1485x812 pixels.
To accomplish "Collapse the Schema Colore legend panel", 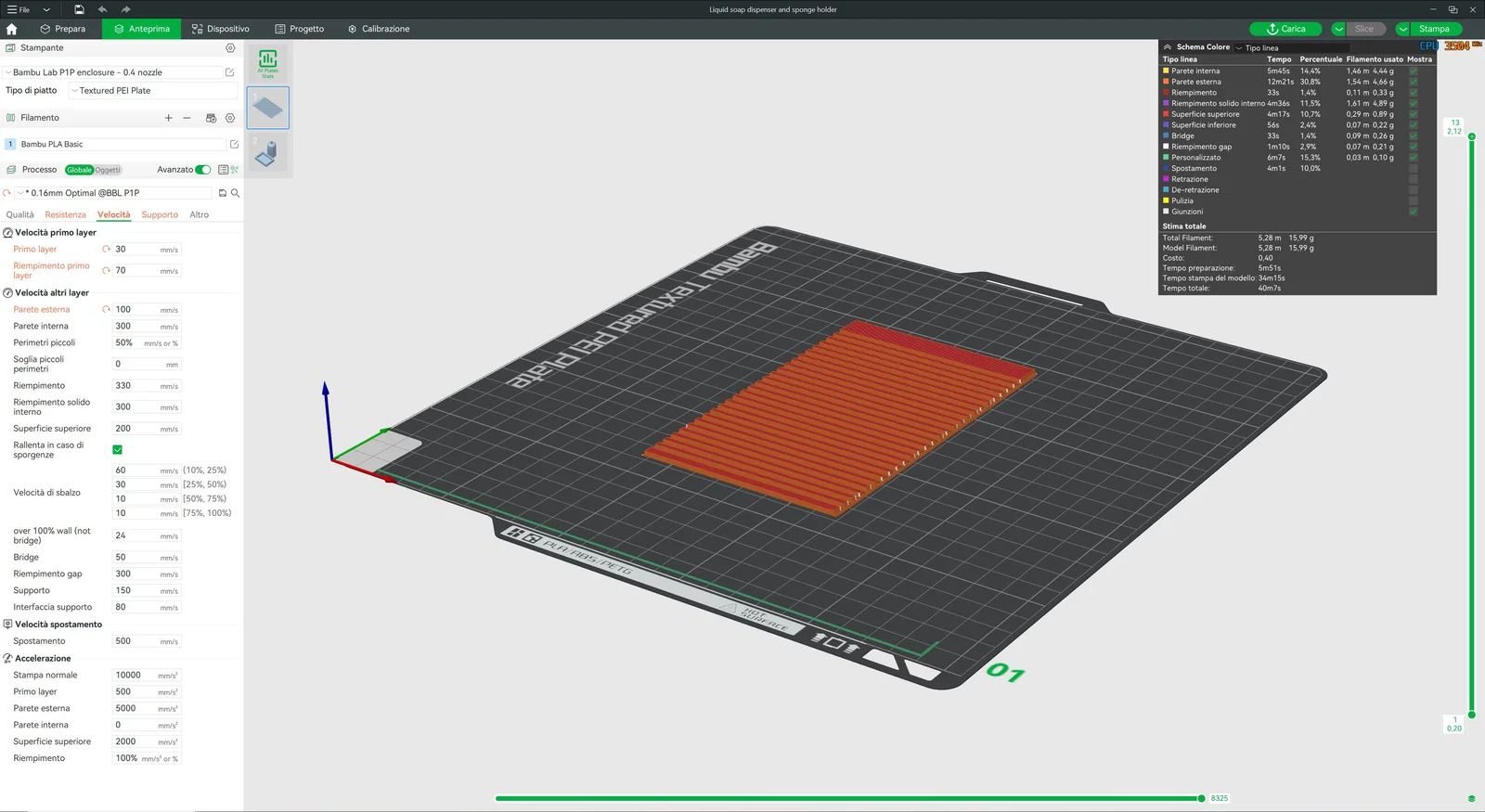I will click(1168, 47).
